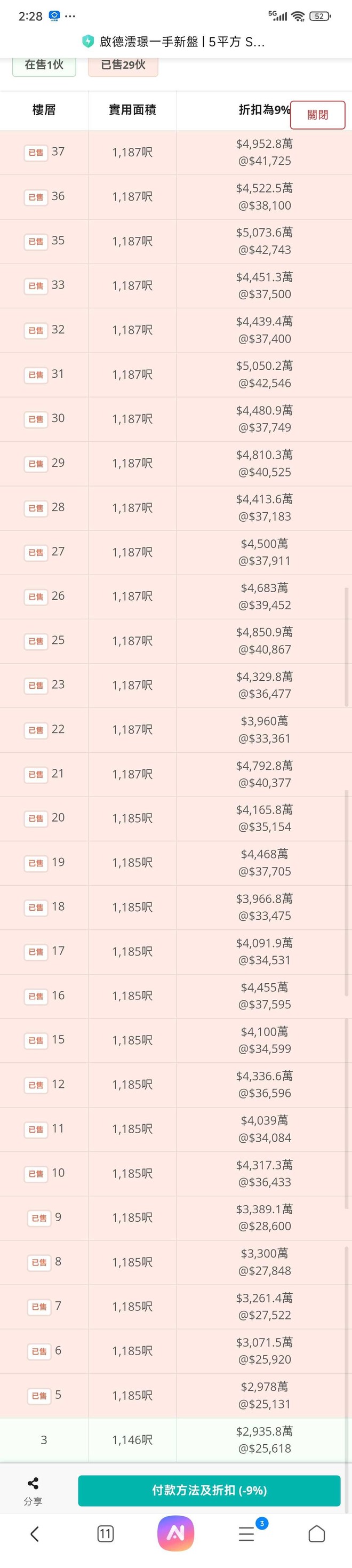Click the 實用面積 column header

pyautogui.click(x=132, y=109)
